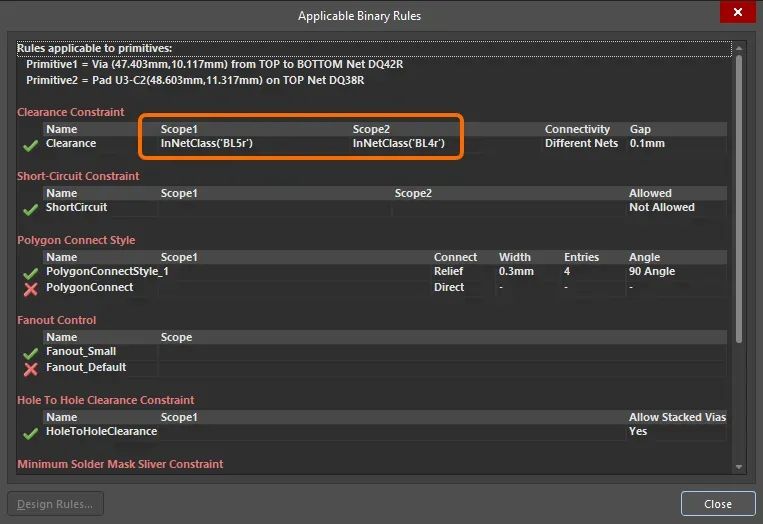Screen dimensions: 763x524
Task: Click the green checkmark beside Clearance rule
Action: pos(31,145)
